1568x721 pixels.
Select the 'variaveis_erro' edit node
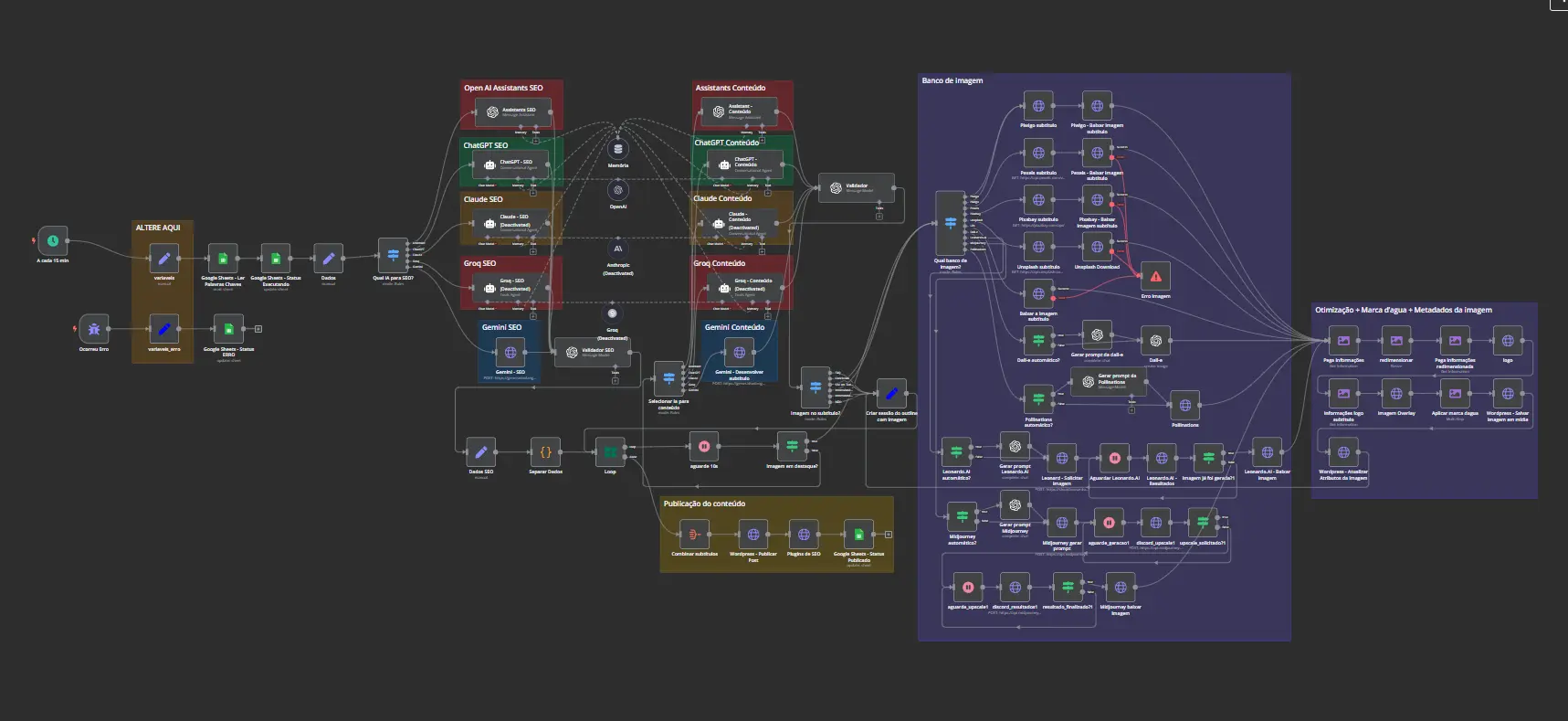point(164,329)
